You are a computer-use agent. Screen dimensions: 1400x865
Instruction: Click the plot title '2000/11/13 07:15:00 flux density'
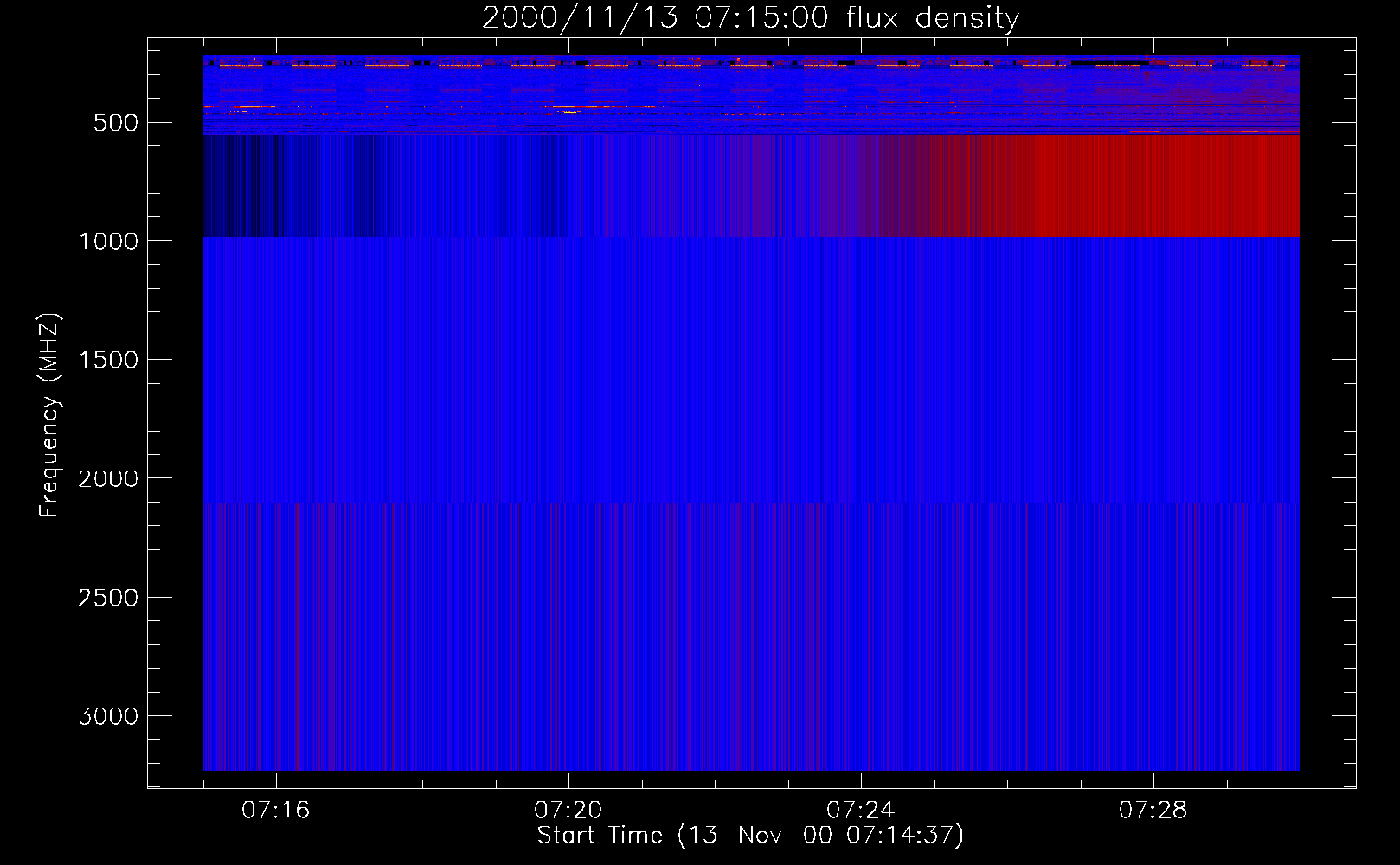click(750, 17)
